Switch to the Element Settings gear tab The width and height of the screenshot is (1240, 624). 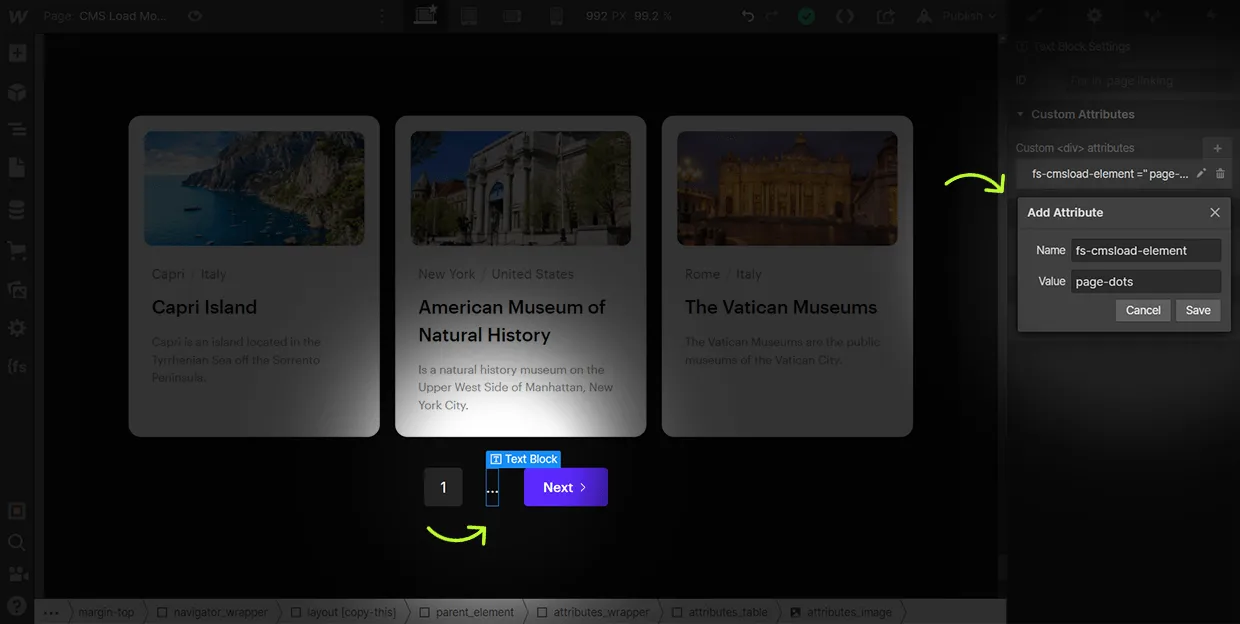pos(1094,16)
